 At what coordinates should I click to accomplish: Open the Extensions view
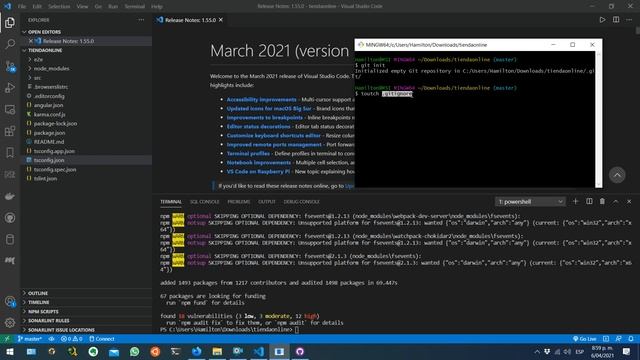click(10, 131)
